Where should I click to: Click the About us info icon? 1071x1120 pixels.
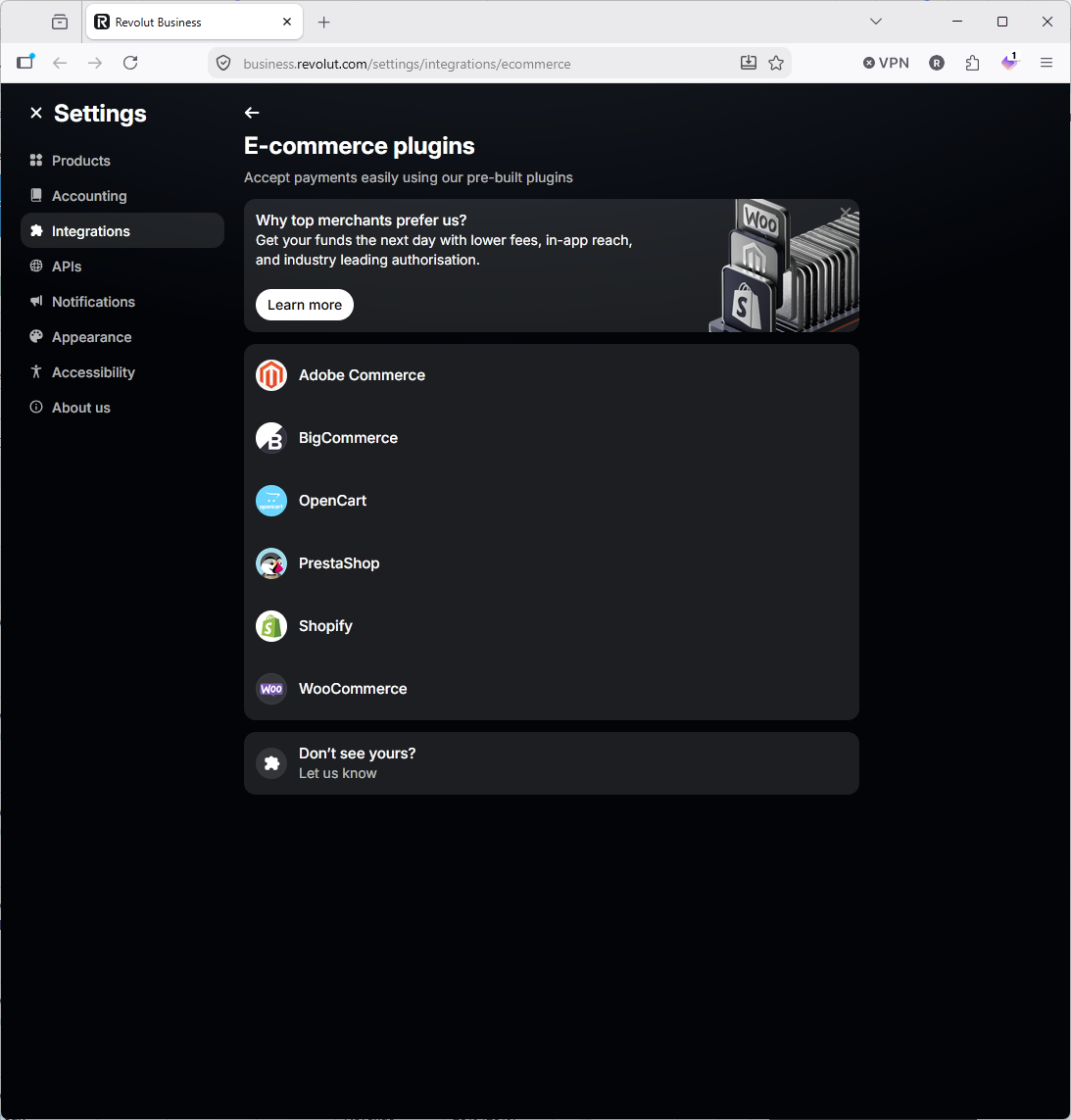click(35, 408)
